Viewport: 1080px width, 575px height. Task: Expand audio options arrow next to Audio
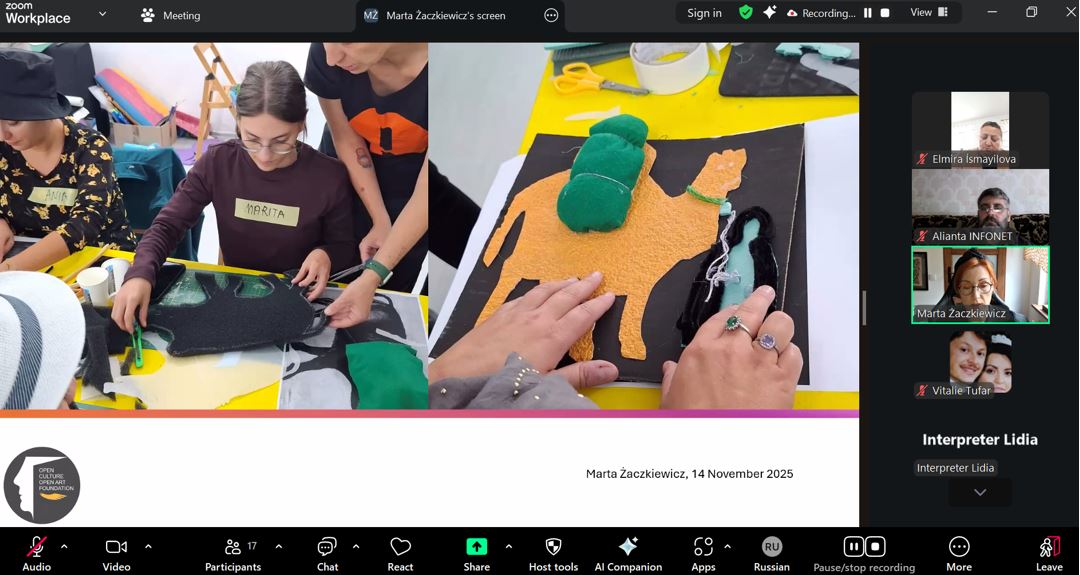point(64,547)
